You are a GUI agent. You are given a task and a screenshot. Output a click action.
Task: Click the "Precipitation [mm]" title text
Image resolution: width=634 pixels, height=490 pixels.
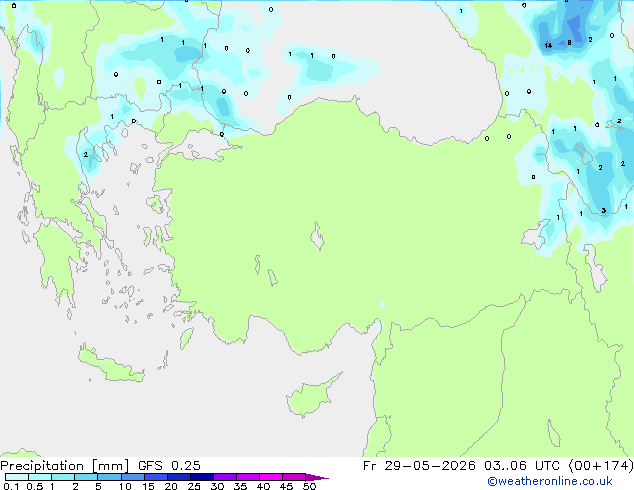click(x=64, y=466)
